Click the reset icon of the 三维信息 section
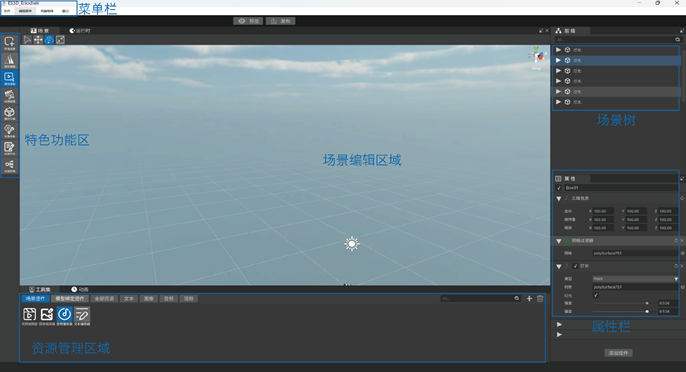This screenshot has width=686, height=372. point(682,198)
